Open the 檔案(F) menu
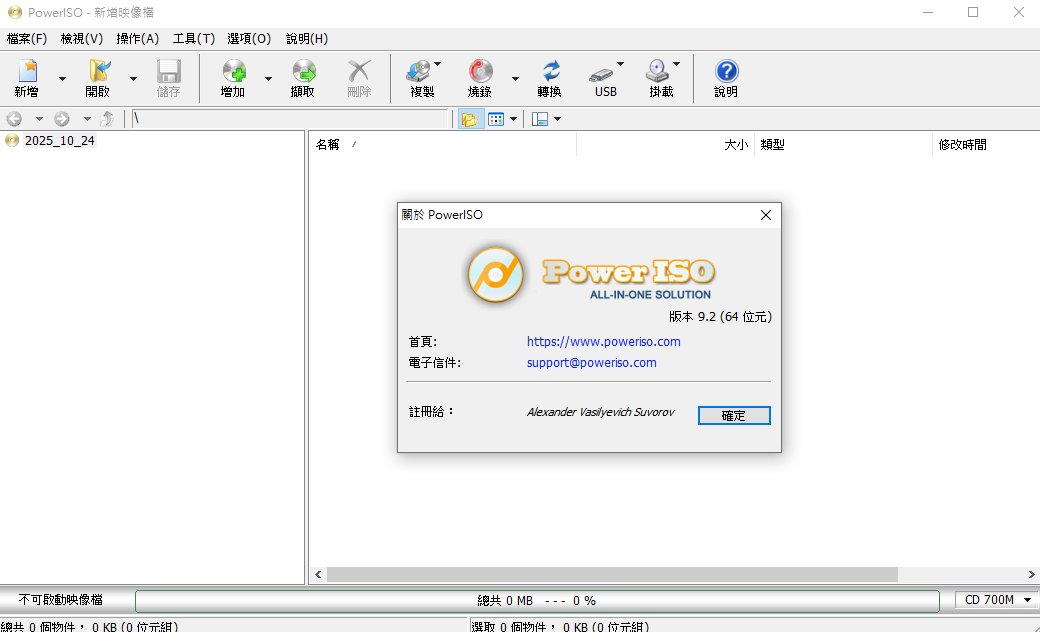This screenshot has height=632, width=1040. pos(27,39)
